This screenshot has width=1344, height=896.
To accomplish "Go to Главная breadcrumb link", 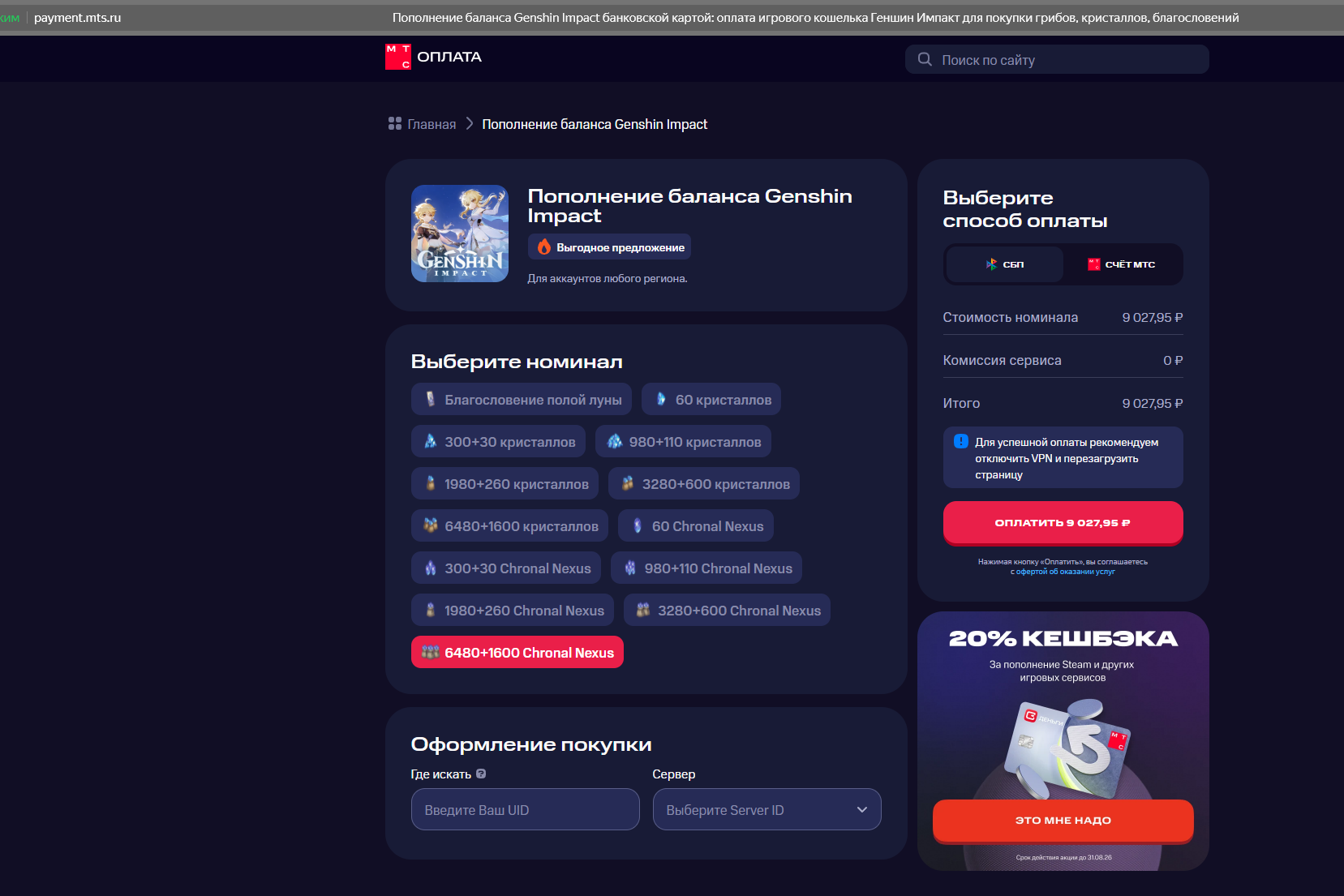I will (x=432, y=124).
